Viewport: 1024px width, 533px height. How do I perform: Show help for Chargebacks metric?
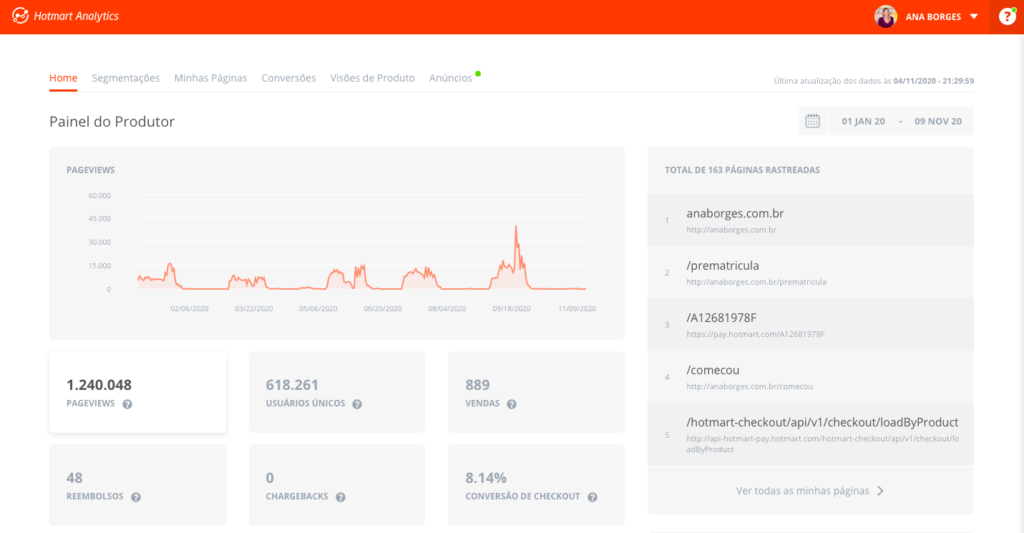point(340,497)
